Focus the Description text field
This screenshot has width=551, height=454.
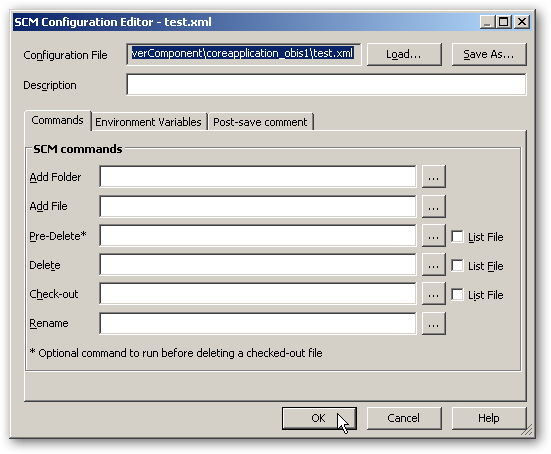[x=326, y=84]
